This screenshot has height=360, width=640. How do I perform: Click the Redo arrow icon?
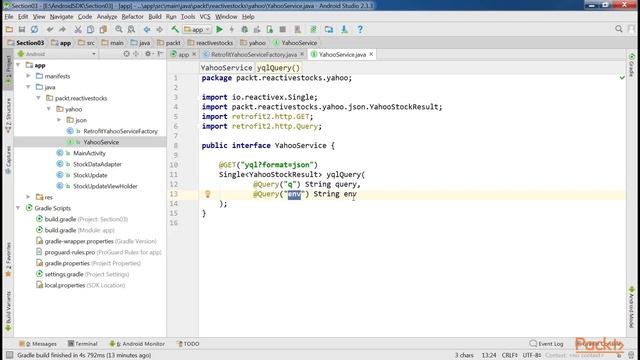point(62,29)
